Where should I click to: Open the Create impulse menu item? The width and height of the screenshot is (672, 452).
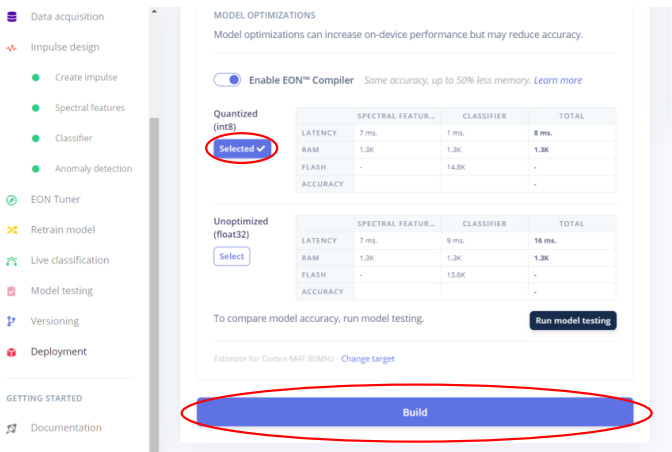86,77
